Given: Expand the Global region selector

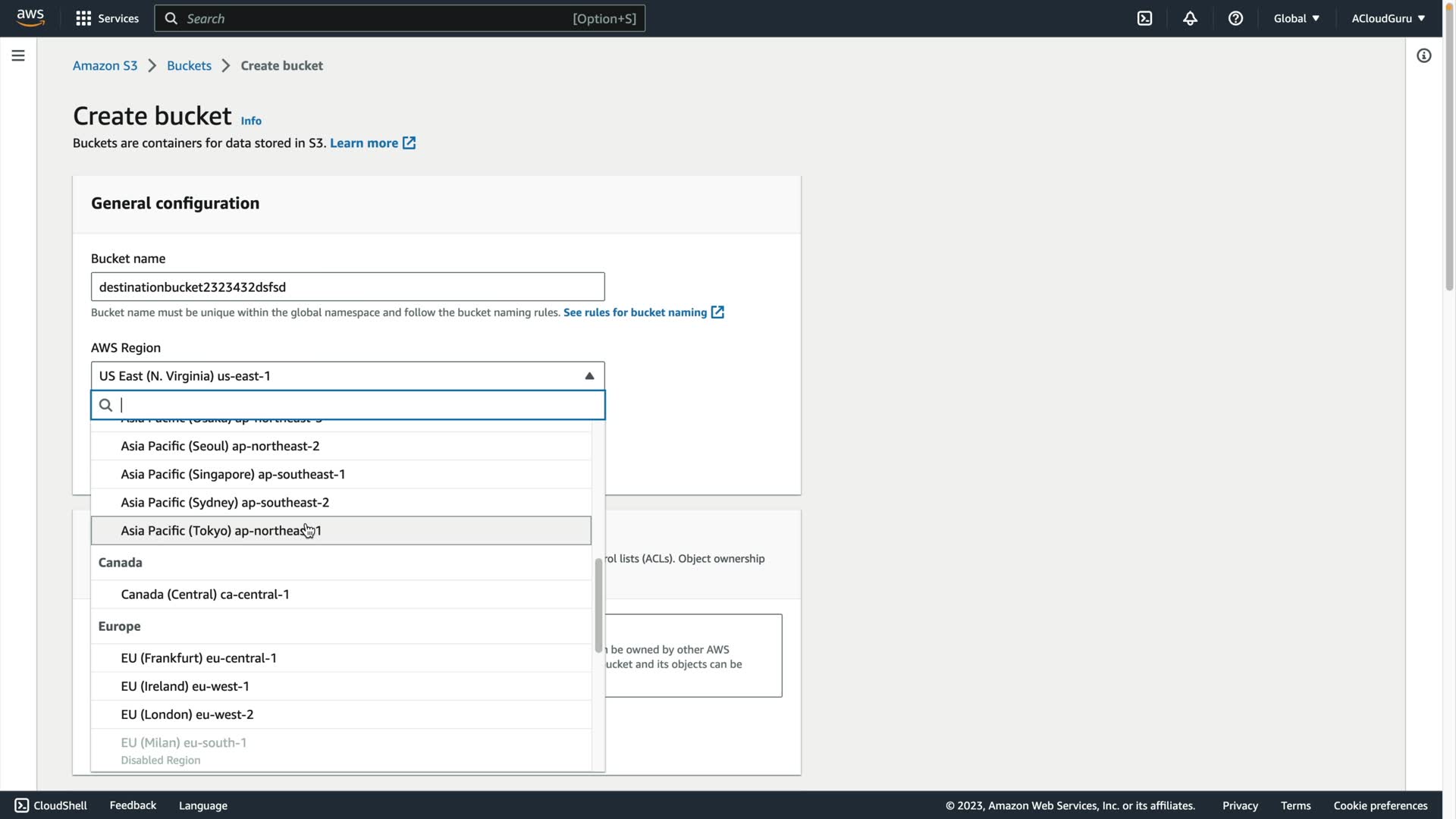Looking at the screenshot, I should click(x=1296, y=18).
